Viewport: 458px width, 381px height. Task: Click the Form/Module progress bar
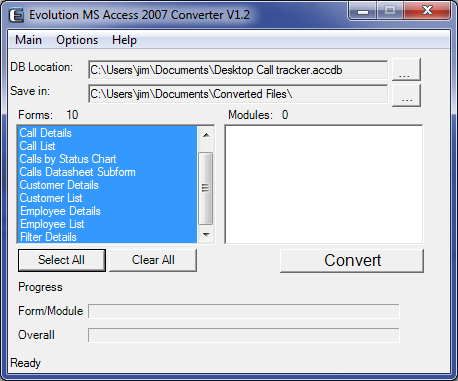point(244,311)
